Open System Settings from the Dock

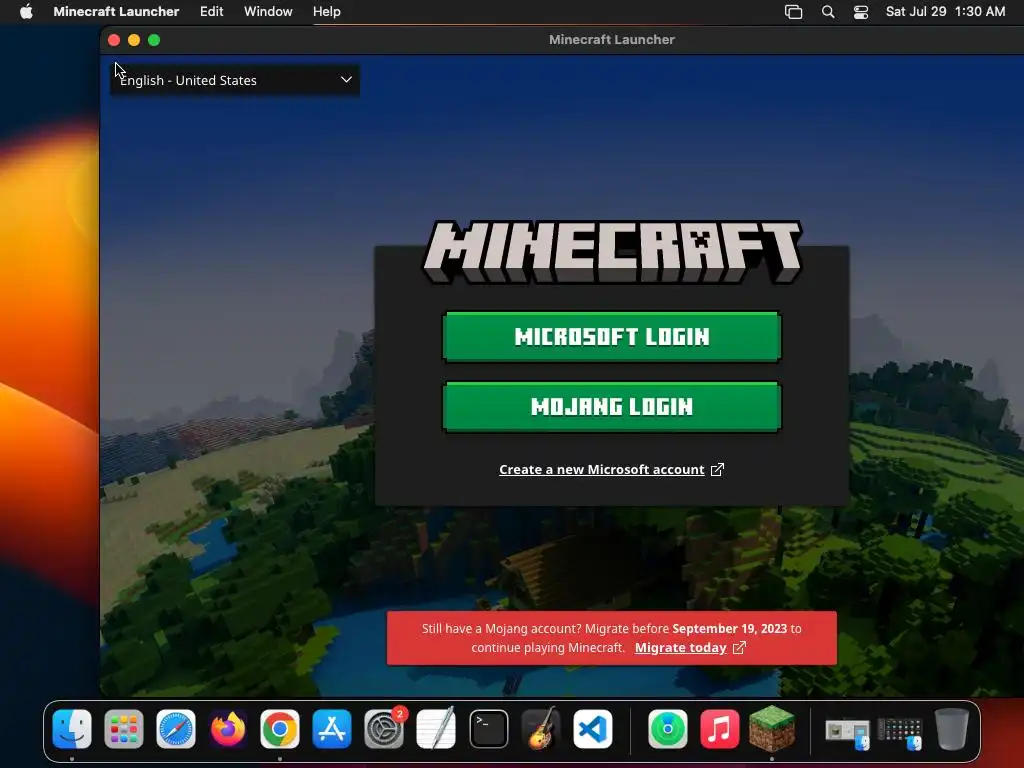[x=384, y=729]
